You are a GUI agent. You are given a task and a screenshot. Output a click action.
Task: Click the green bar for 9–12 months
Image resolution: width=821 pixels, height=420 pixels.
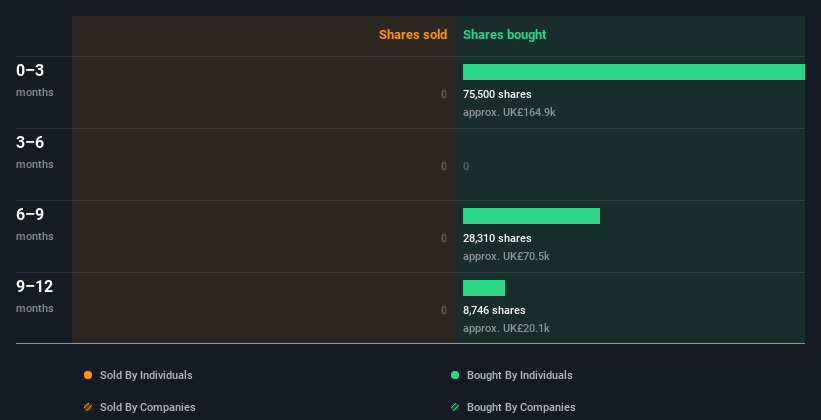coord(484,288)
